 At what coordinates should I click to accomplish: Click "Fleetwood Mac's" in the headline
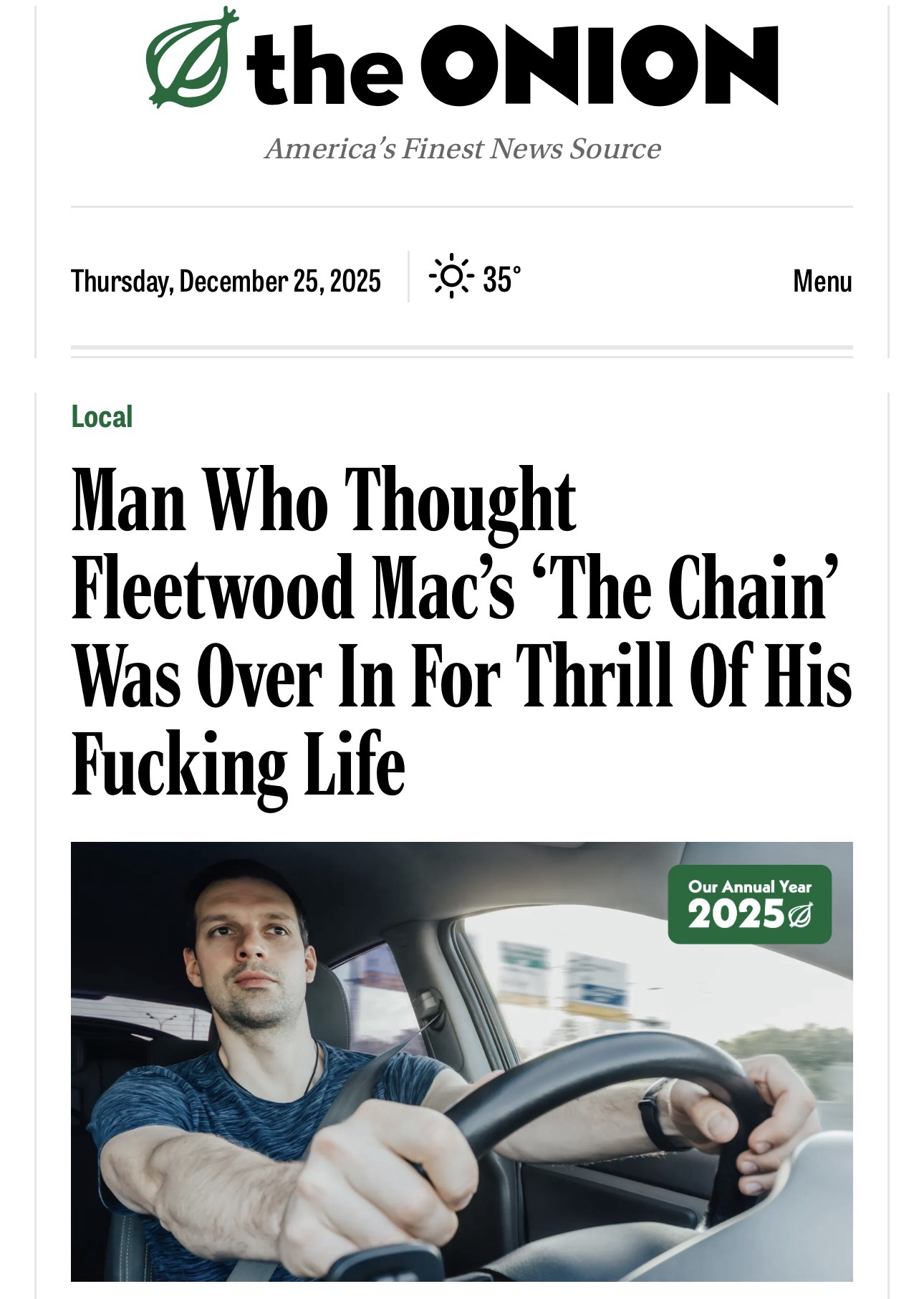[292, 588]
